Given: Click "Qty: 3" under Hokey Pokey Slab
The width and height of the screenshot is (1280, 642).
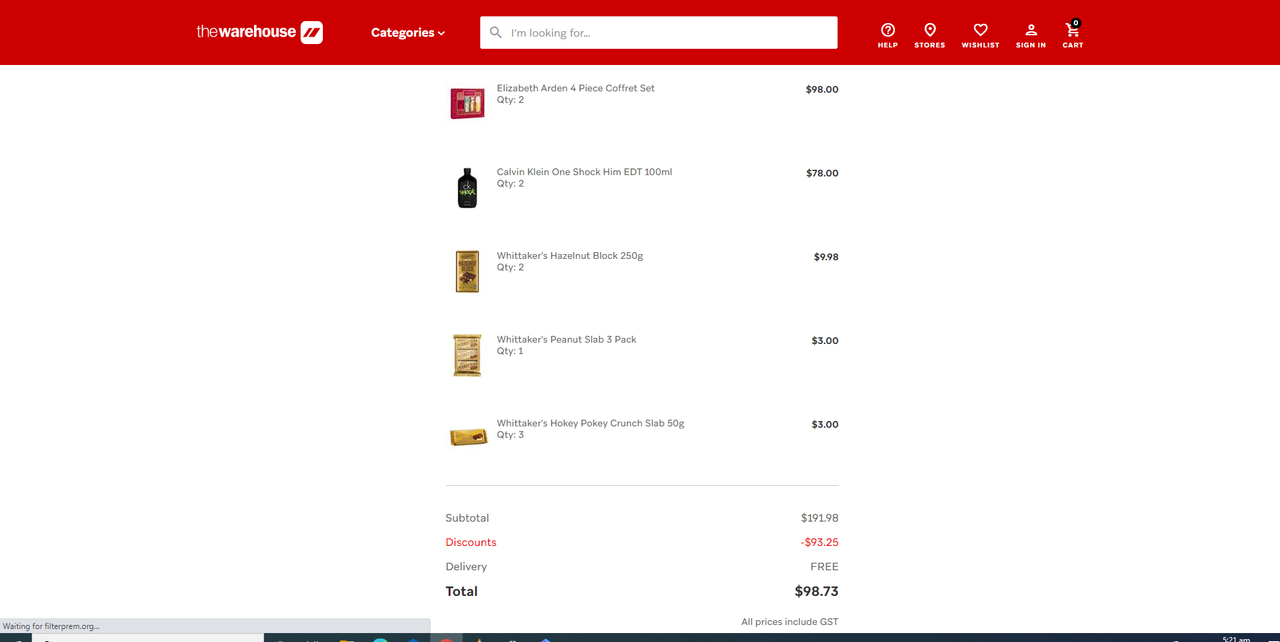Looking at the screenshot, I should (x=510, y=435).
